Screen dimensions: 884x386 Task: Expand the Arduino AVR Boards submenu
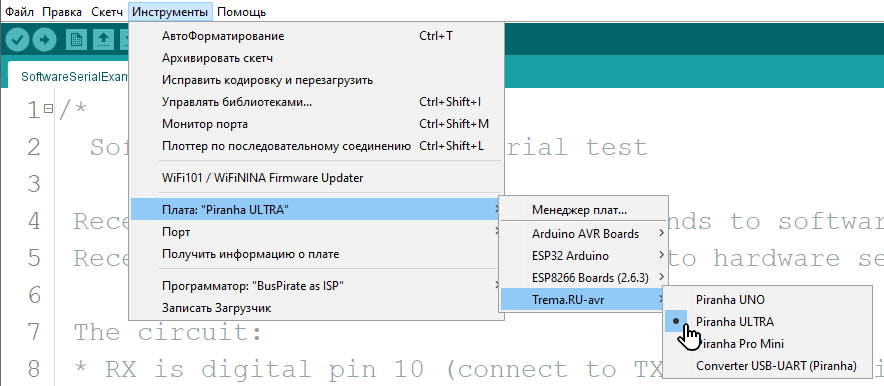click(584, 233)
